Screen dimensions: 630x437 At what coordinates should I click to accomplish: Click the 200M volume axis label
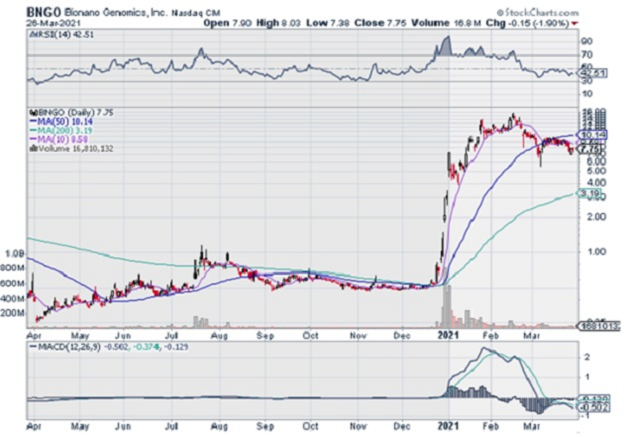click(13, 313)
